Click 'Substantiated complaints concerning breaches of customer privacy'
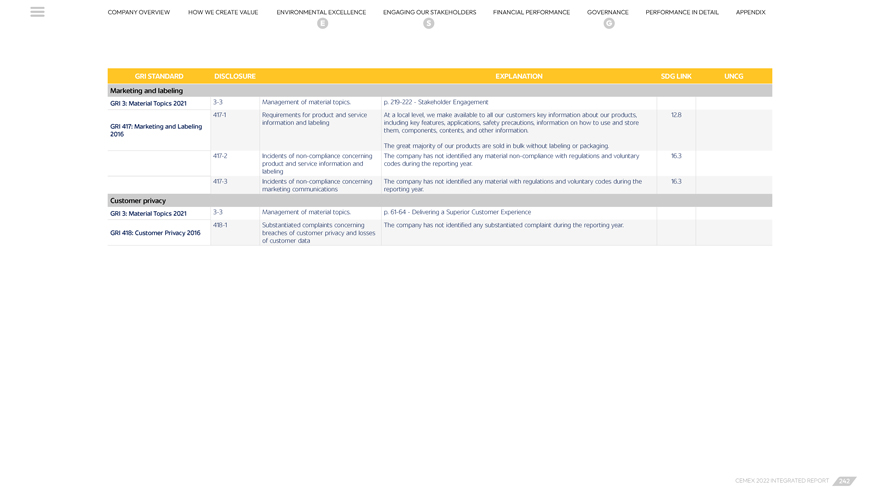Viewport: 880px width, 495px height. click(x=318, y=232)
